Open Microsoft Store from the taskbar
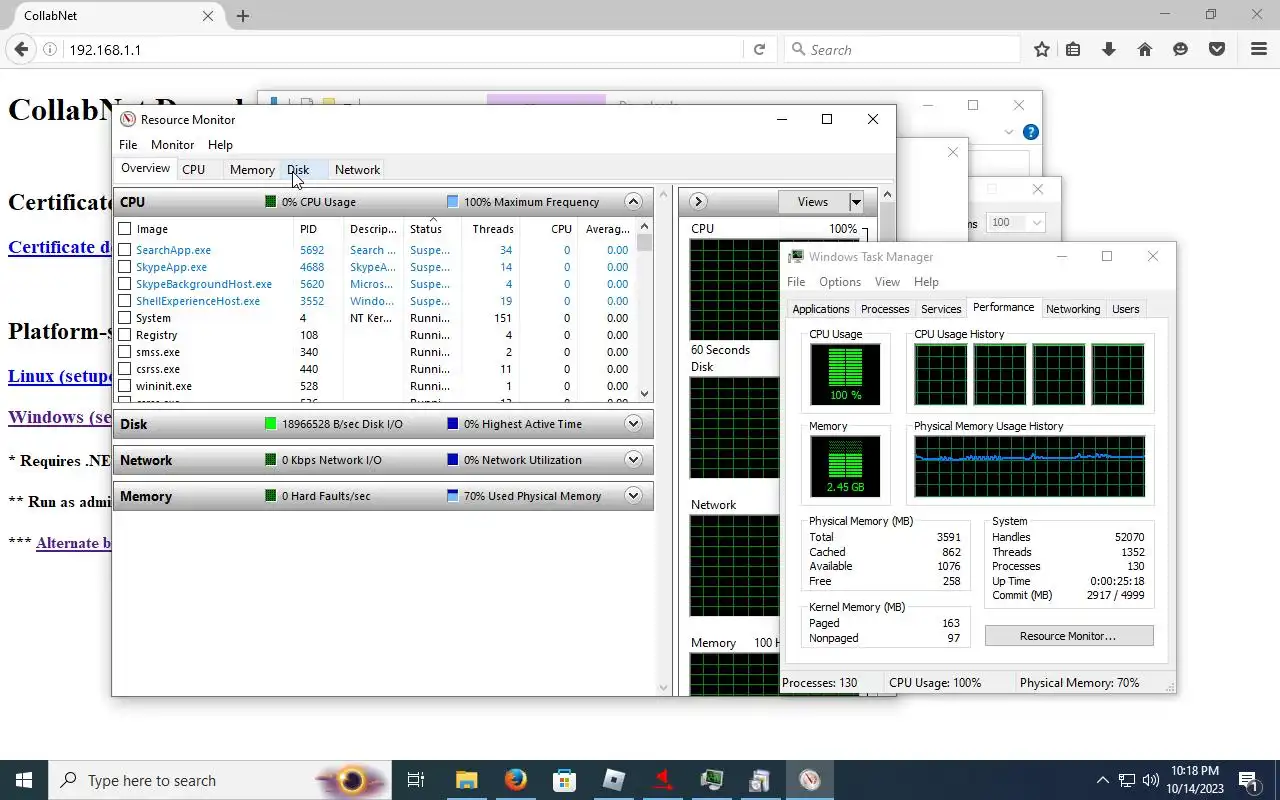Viewport: 1280px width, 800px height. (565, 780)
